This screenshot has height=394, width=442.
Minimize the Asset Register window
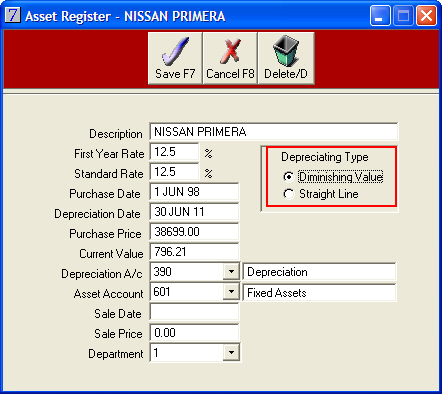tap(380, 16)
